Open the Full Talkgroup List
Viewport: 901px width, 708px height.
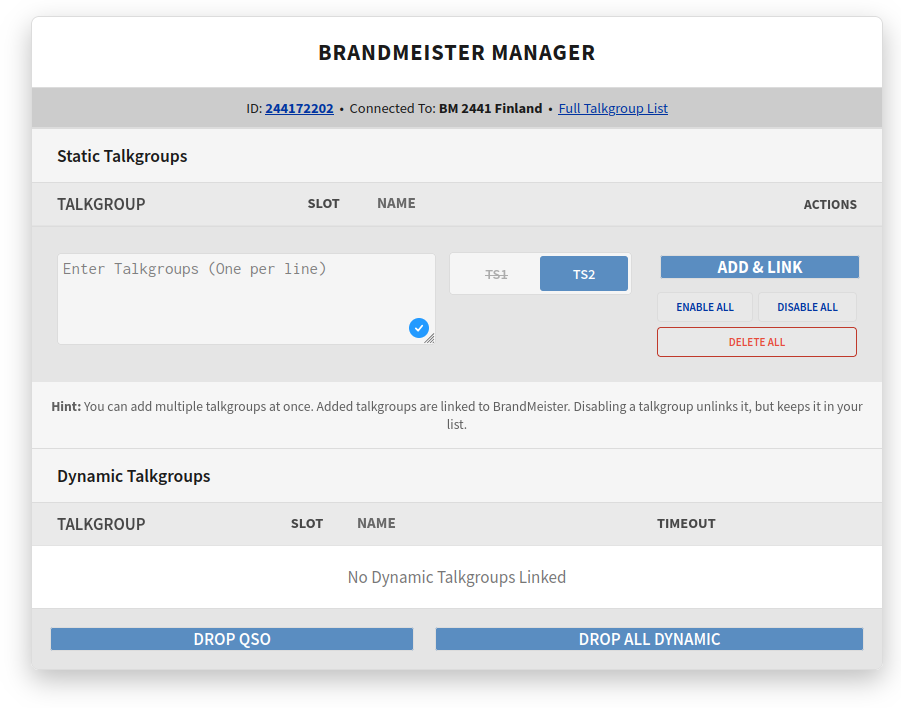tap(612, 108)
